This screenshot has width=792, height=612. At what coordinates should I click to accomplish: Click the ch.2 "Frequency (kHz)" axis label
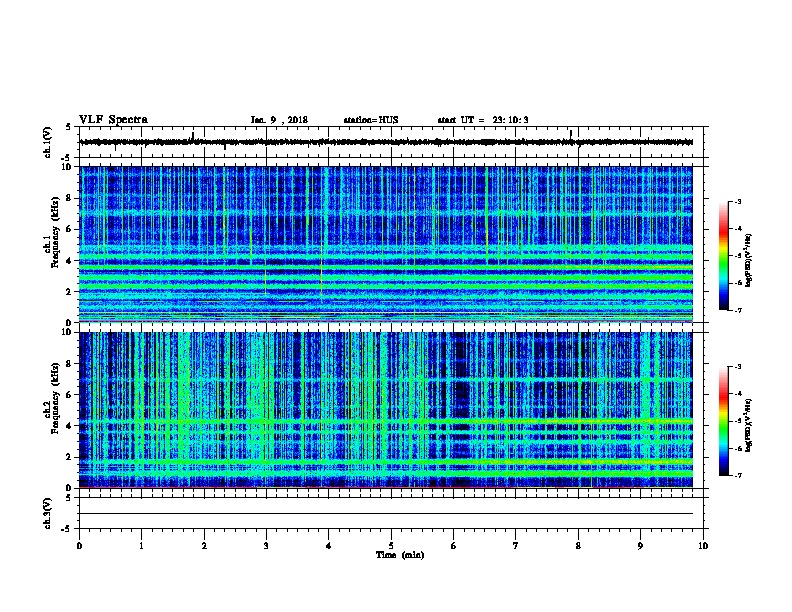[55, 398]
